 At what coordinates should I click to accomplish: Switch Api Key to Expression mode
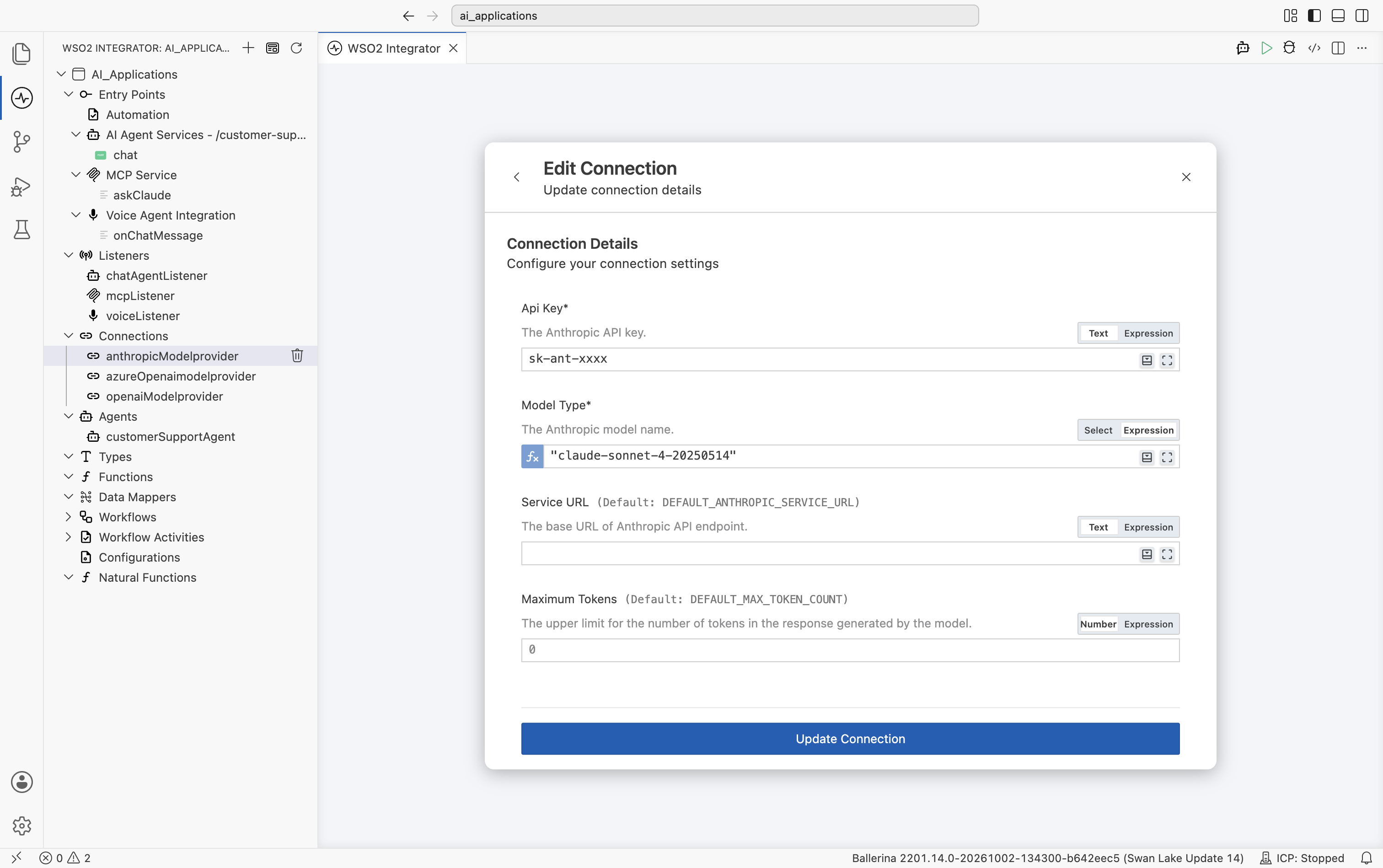1148,333
